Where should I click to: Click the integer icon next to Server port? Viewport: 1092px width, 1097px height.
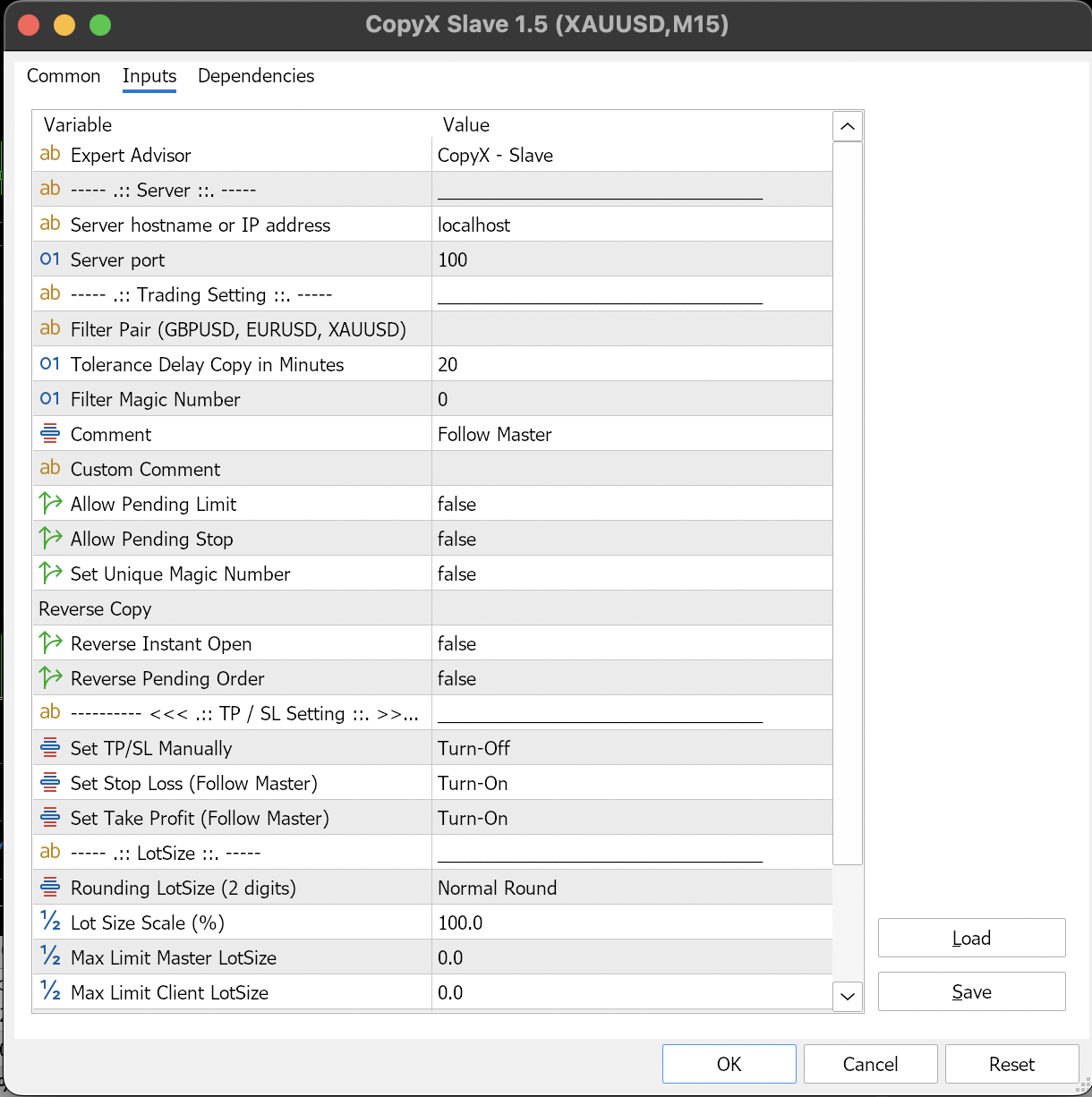[x=50, y=259]
